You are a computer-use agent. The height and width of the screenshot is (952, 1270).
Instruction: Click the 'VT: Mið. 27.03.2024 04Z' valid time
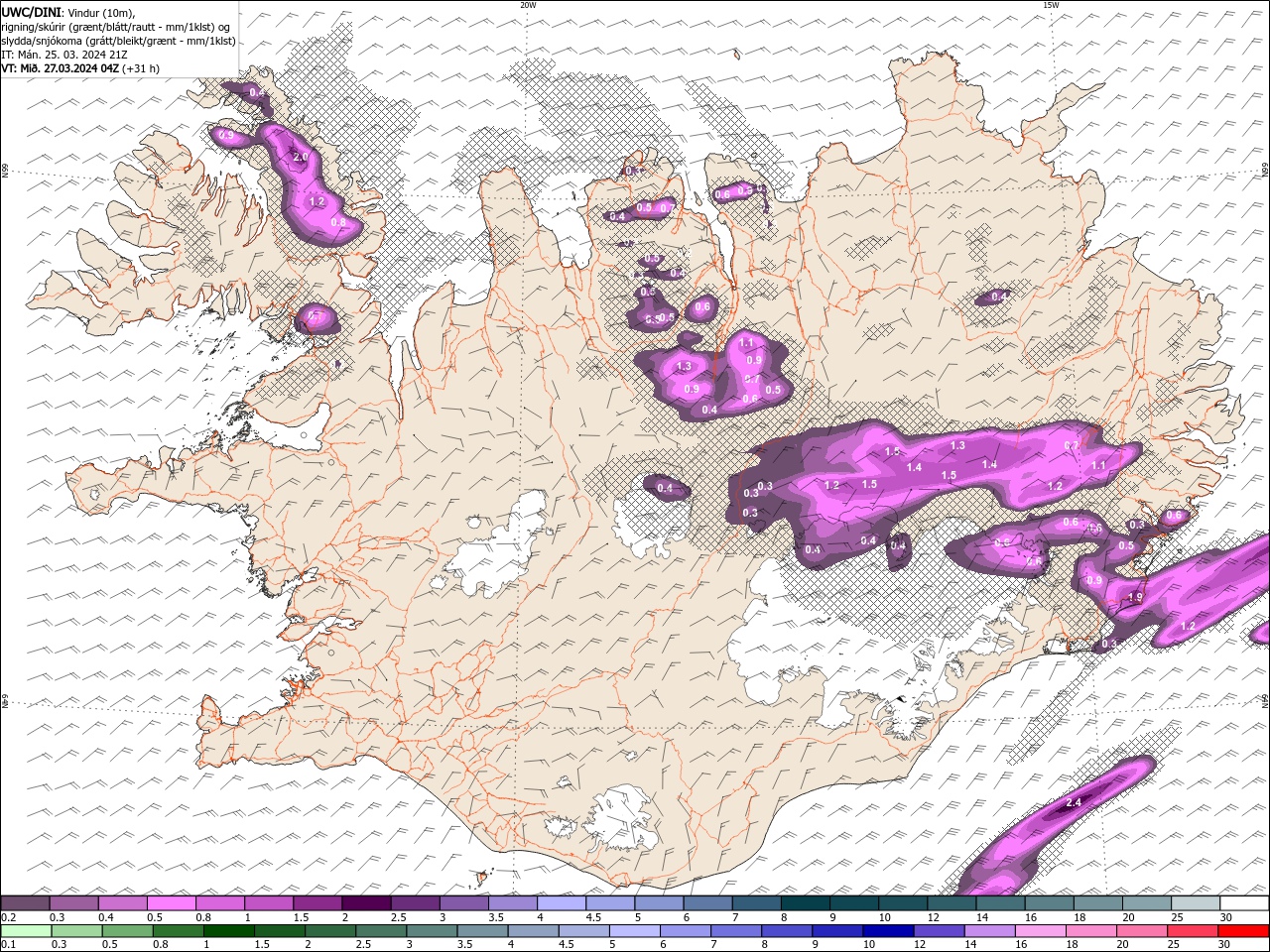[61, 68]
